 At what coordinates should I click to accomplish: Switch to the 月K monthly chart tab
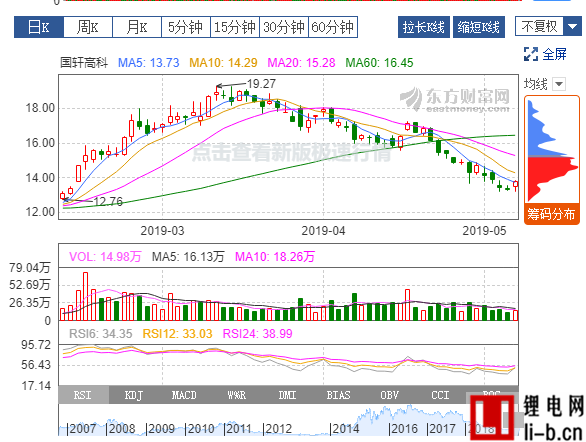tap(137, 27)
